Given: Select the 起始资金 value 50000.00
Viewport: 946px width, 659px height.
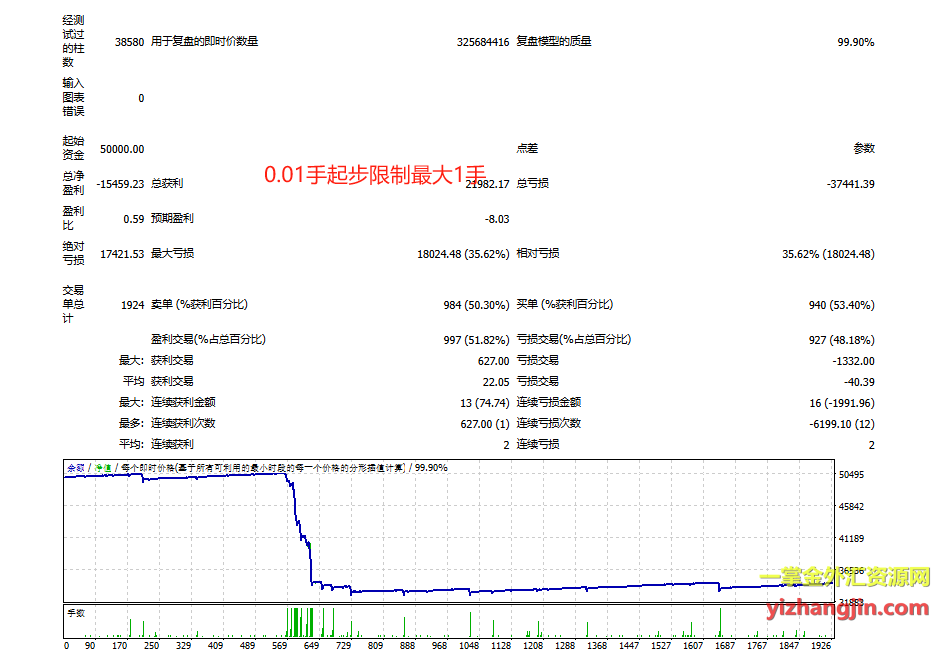Looking at the screenshot, I should [122, 149].
